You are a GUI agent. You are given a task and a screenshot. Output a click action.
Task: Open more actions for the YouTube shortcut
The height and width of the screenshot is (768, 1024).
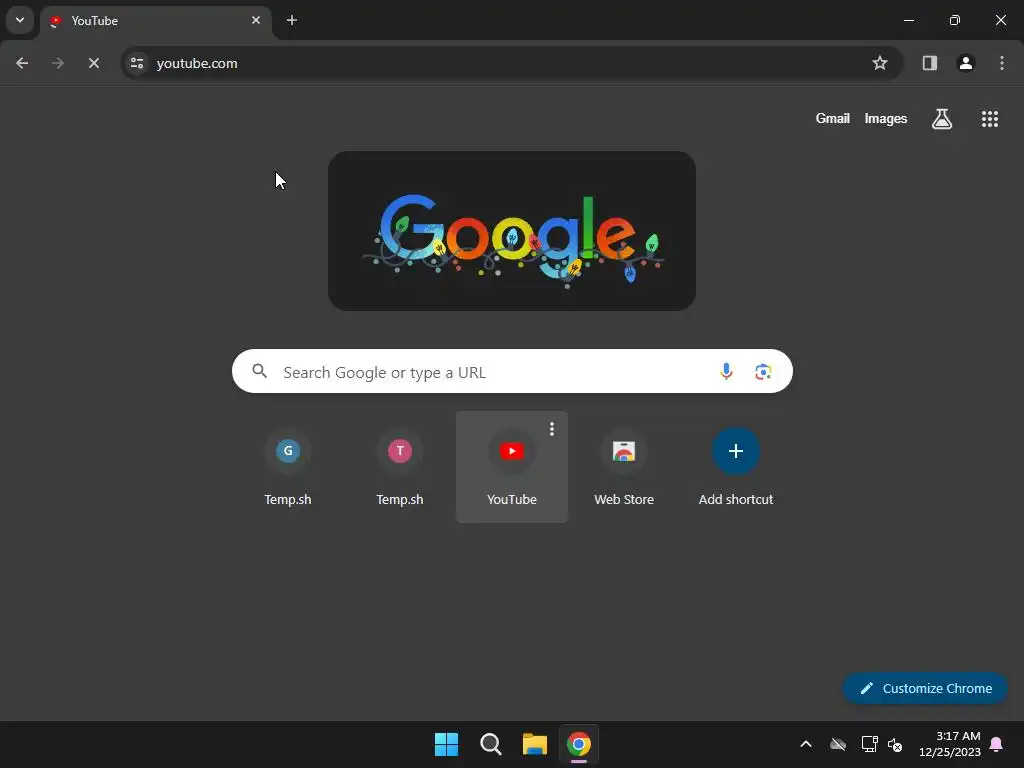(x=552, y=429)
